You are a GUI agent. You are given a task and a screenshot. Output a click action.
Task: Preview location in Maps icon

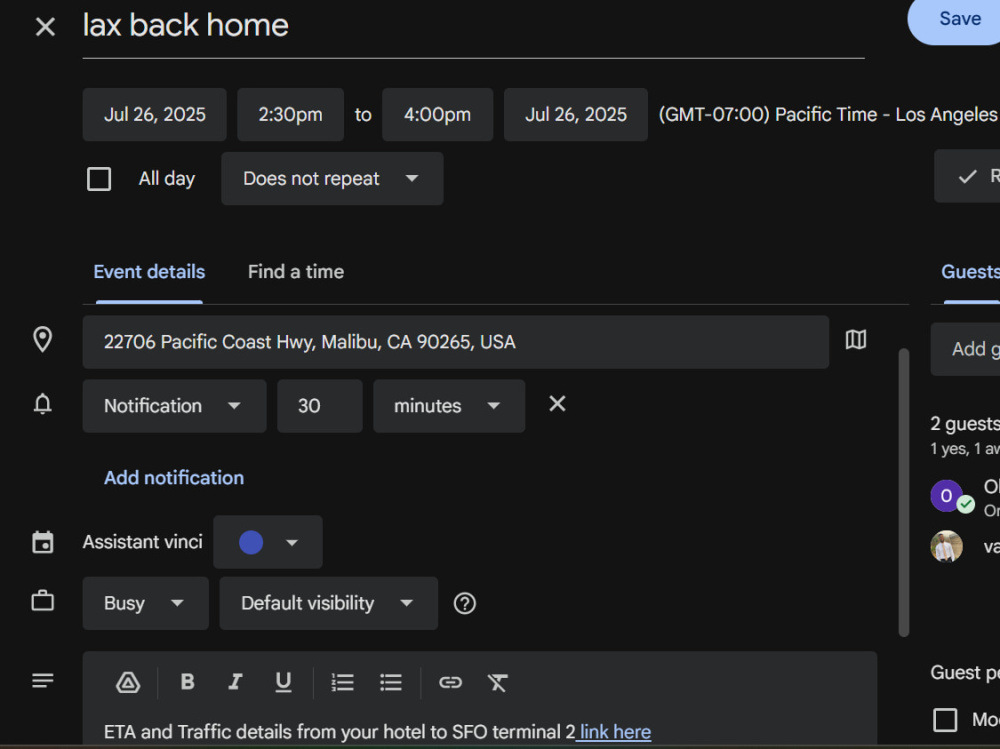(856, 339)
